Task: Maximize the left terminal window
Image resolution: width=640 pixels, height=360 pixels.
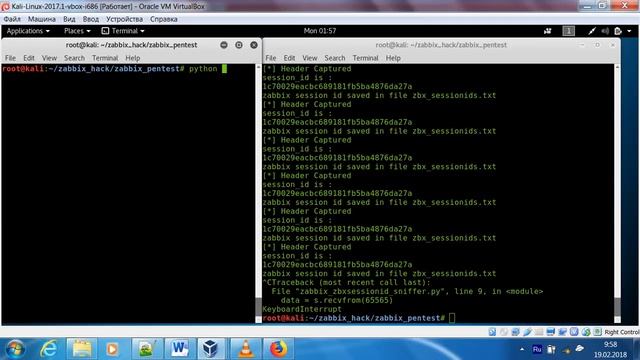Action: [239, 45]
